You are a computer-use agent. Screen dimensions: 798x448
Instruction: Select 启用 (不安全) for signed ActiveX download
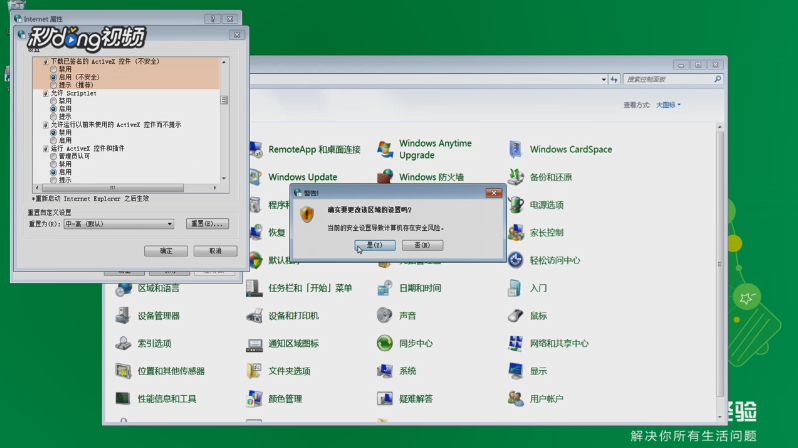[53, 77]
